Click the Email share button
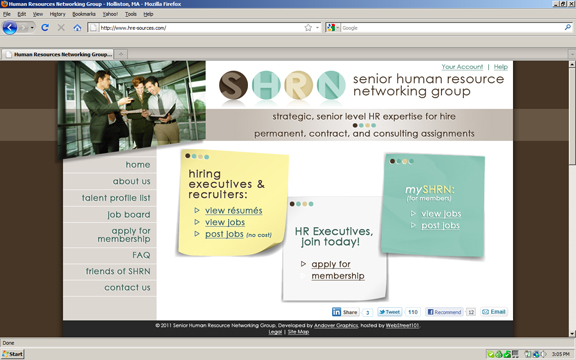Viewport: 576px width, 360px height. [x=494, y=312]
